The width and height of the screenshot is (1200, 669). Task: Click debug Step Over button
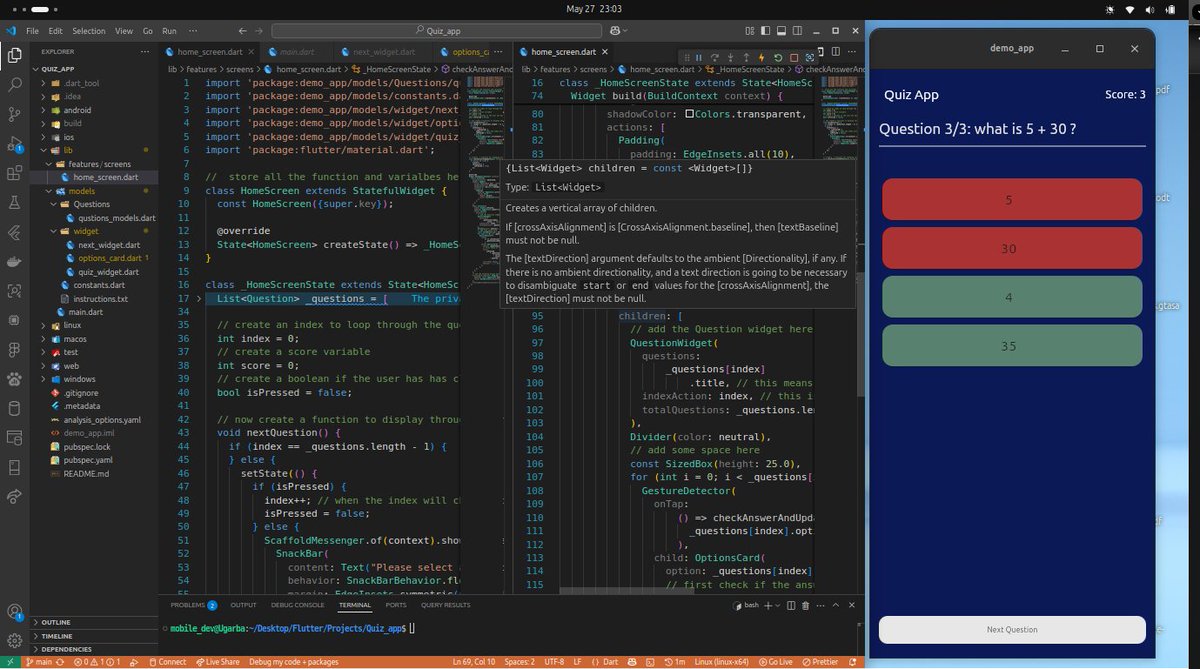click(x=715, y=57)
